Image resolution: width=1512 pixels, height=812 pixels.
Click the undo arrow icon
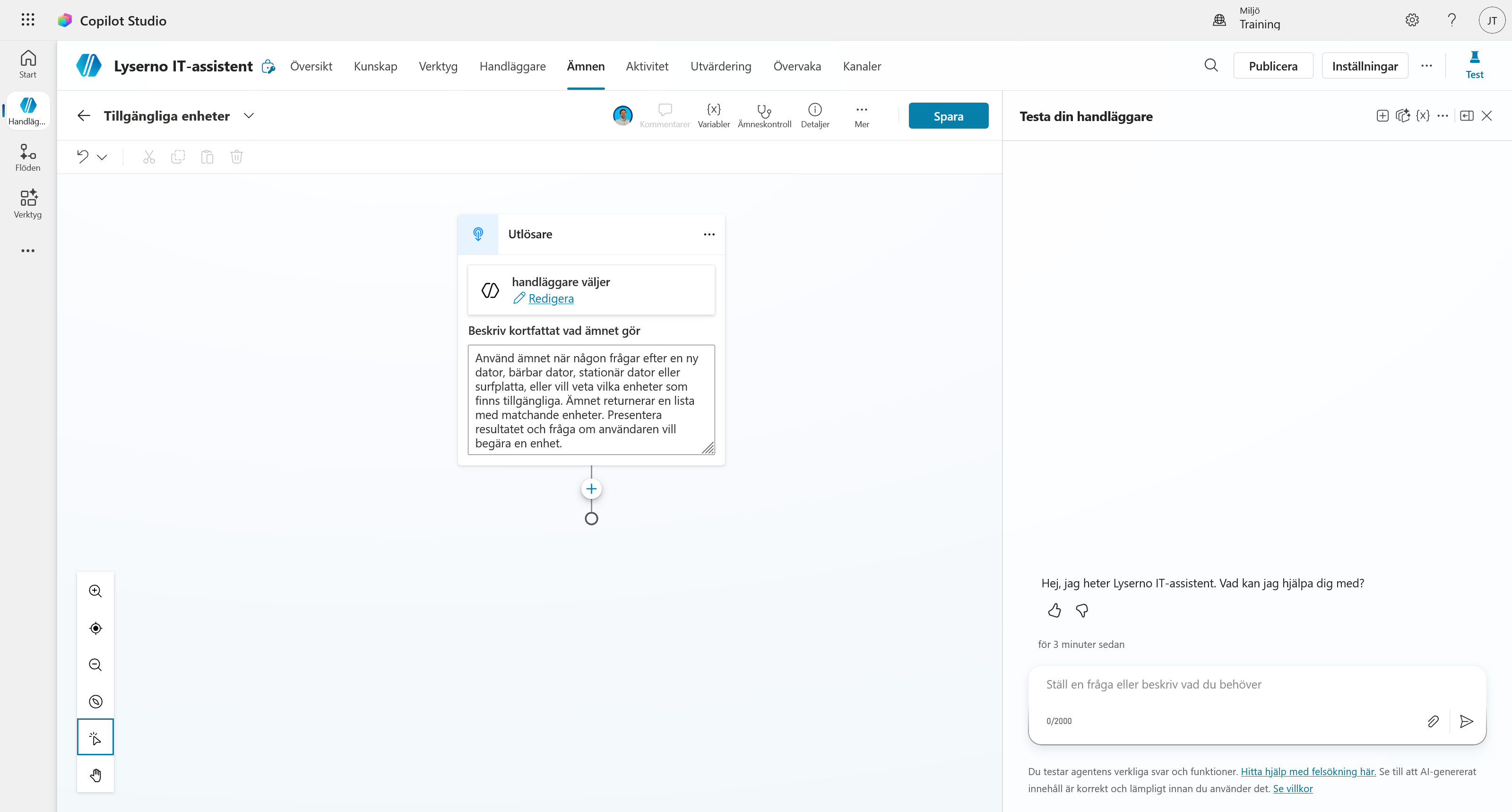pyautogui.click(x=83, y=156)
